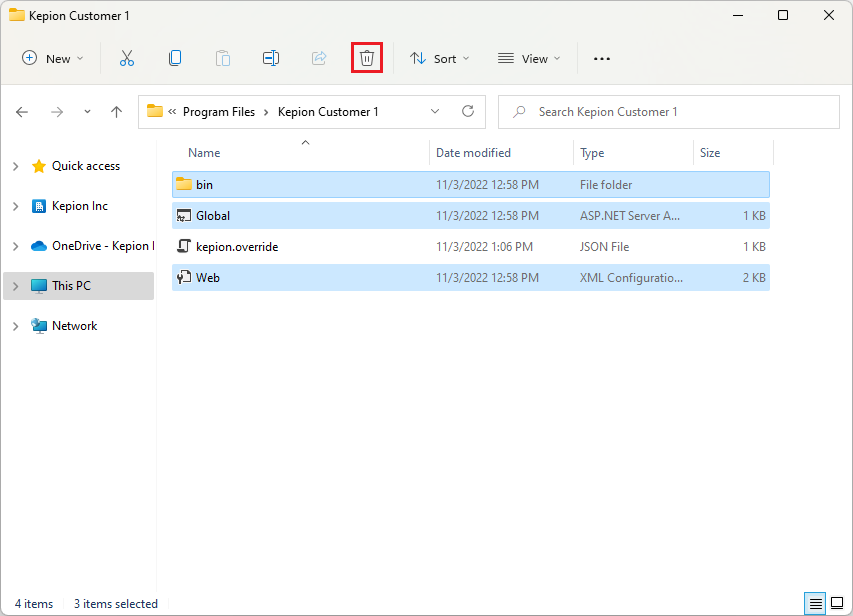853x616 pixels.
Task: Click the Paste clipboard icon
Action: 222,58
